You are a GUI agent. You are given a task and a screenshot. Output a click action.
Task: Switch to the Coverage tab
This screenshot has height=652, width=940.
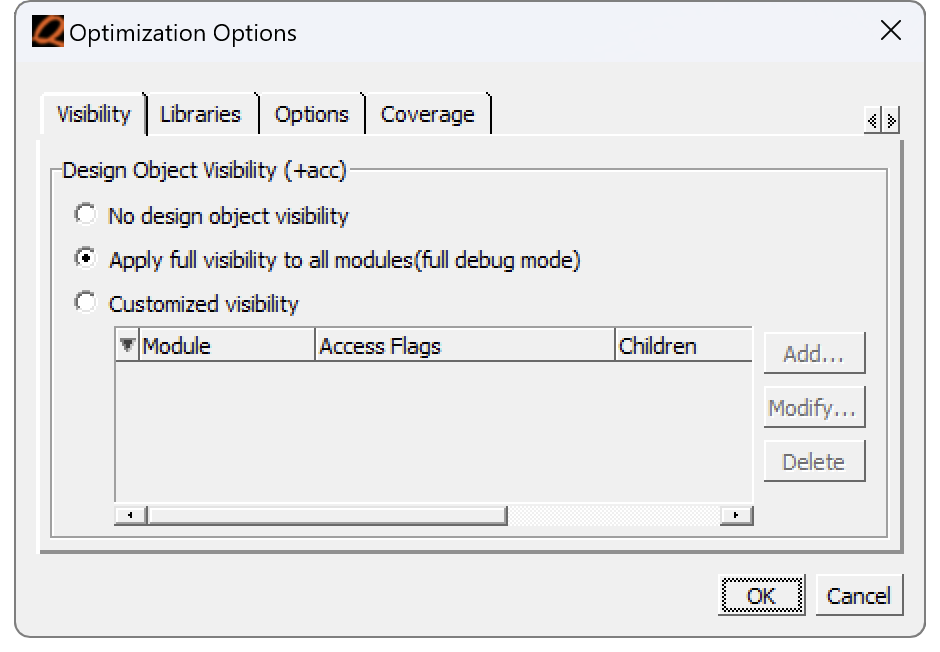pyautogui.click(x=427, y=114)
